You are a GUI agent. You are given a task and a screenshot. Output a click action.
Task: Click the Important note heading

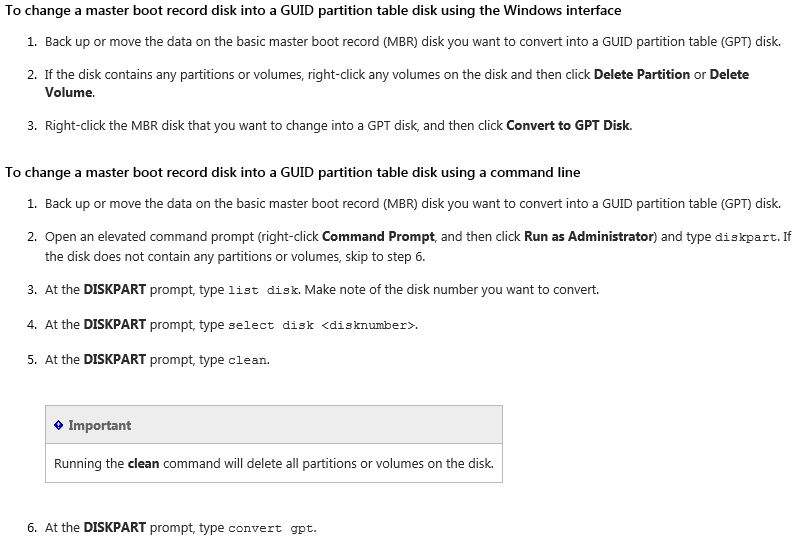click(100, 425)
